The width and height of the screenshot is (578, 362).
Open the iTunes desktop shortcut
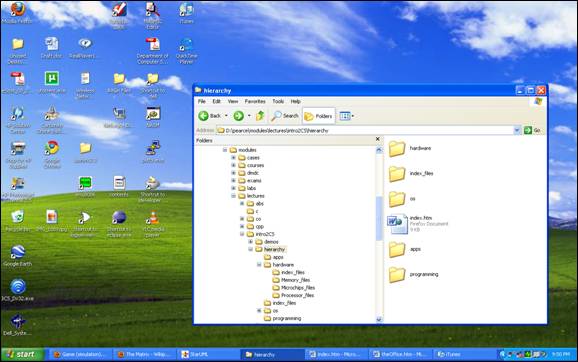pyautogui.click(x=186, y=12)
